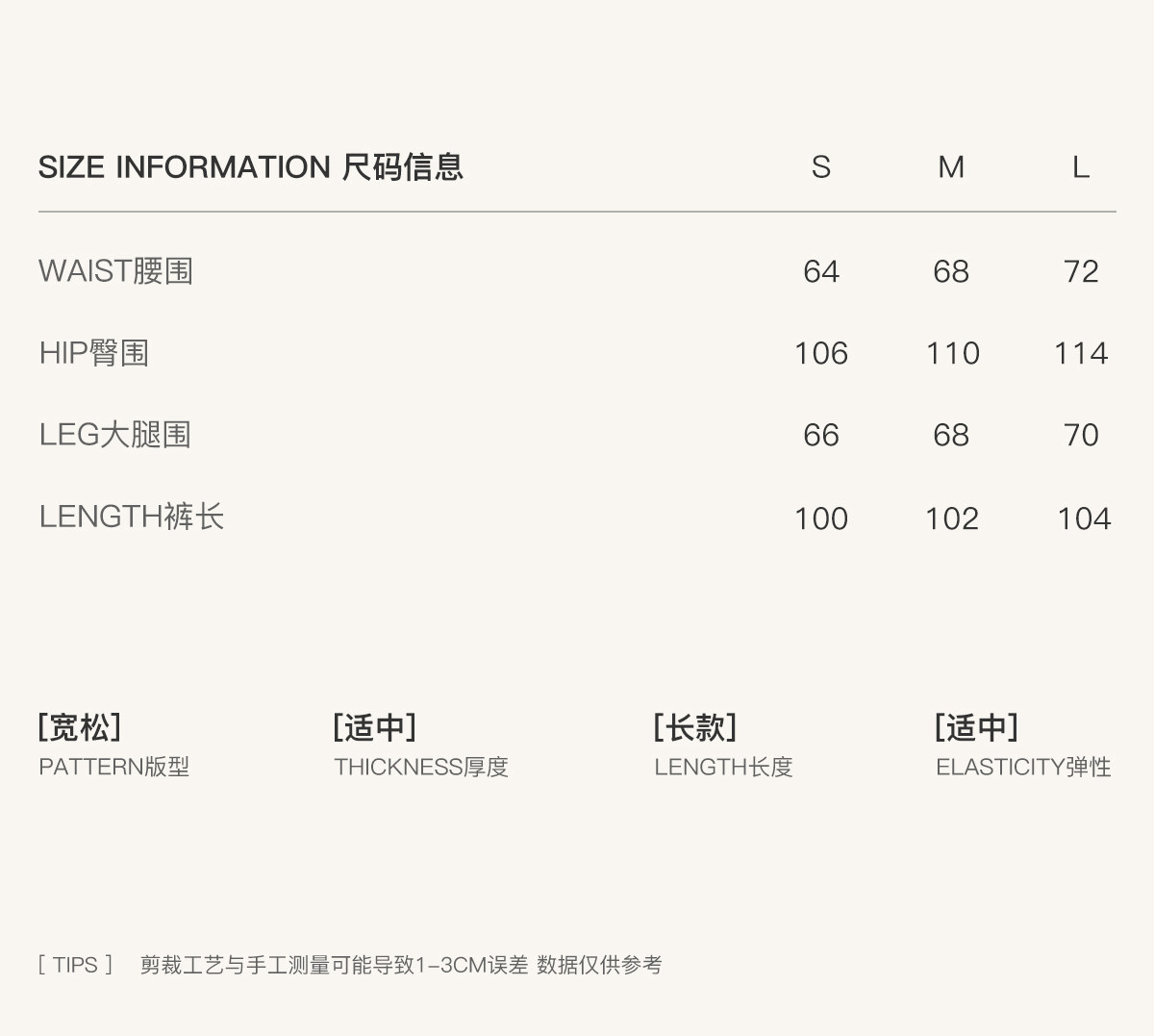Click the LENGTH裤长 row label
The image size is (1154, 1036).
(x=132, y=517)
